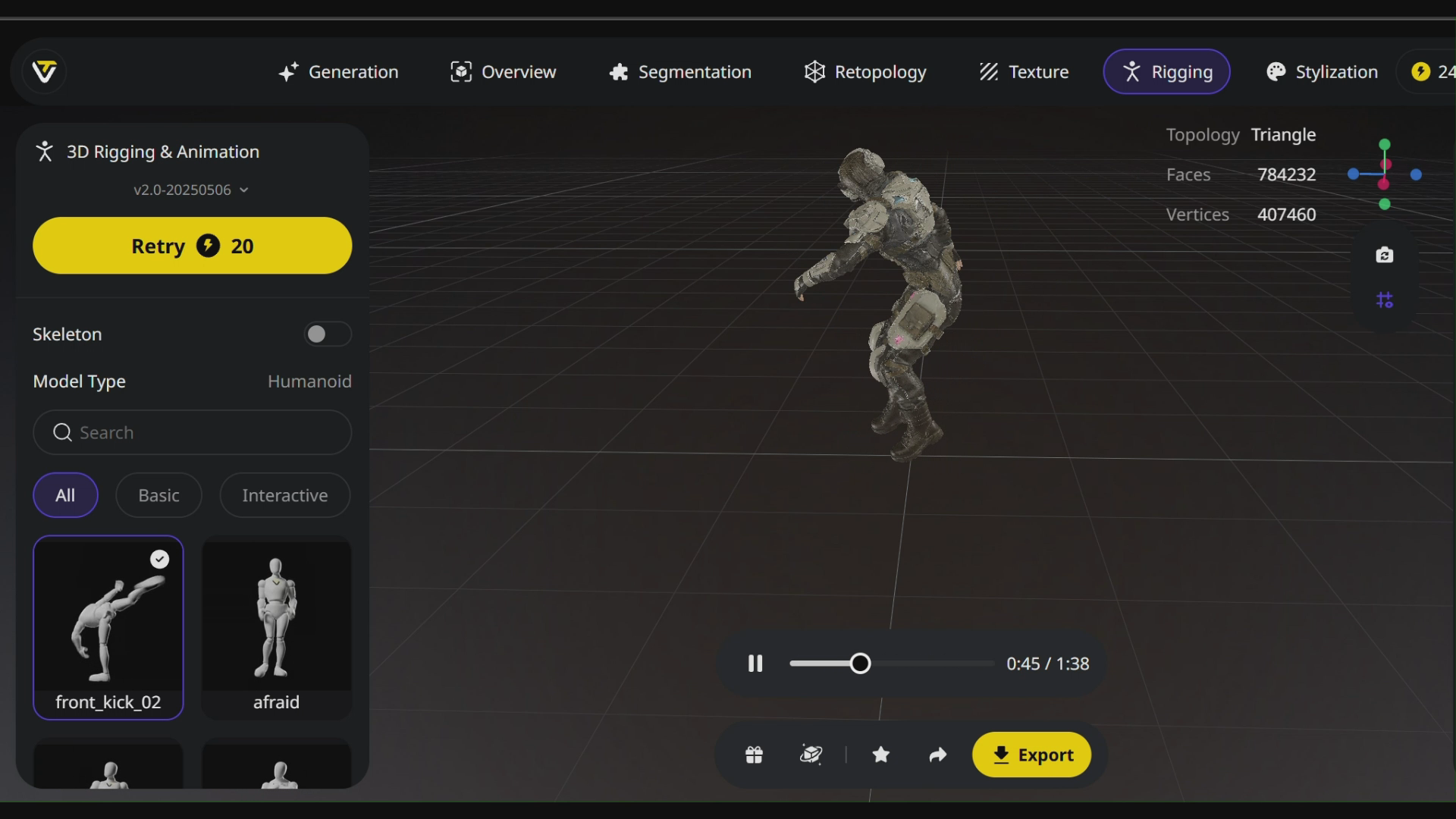Click the purple grid settings icon
This screenshot has width=1456, height=819.
click(x=1385, y=300)
